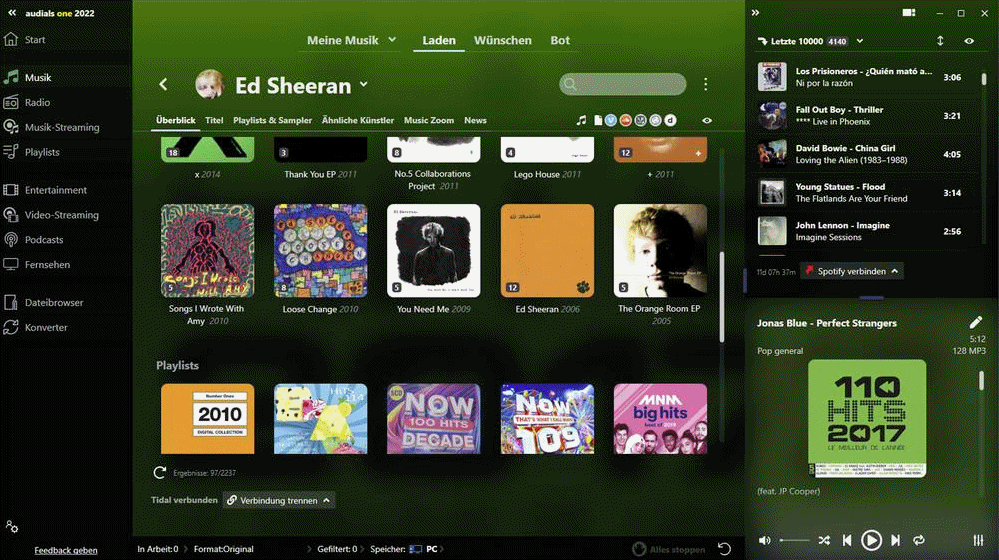Open Titel tab

[x=214, y=120]
